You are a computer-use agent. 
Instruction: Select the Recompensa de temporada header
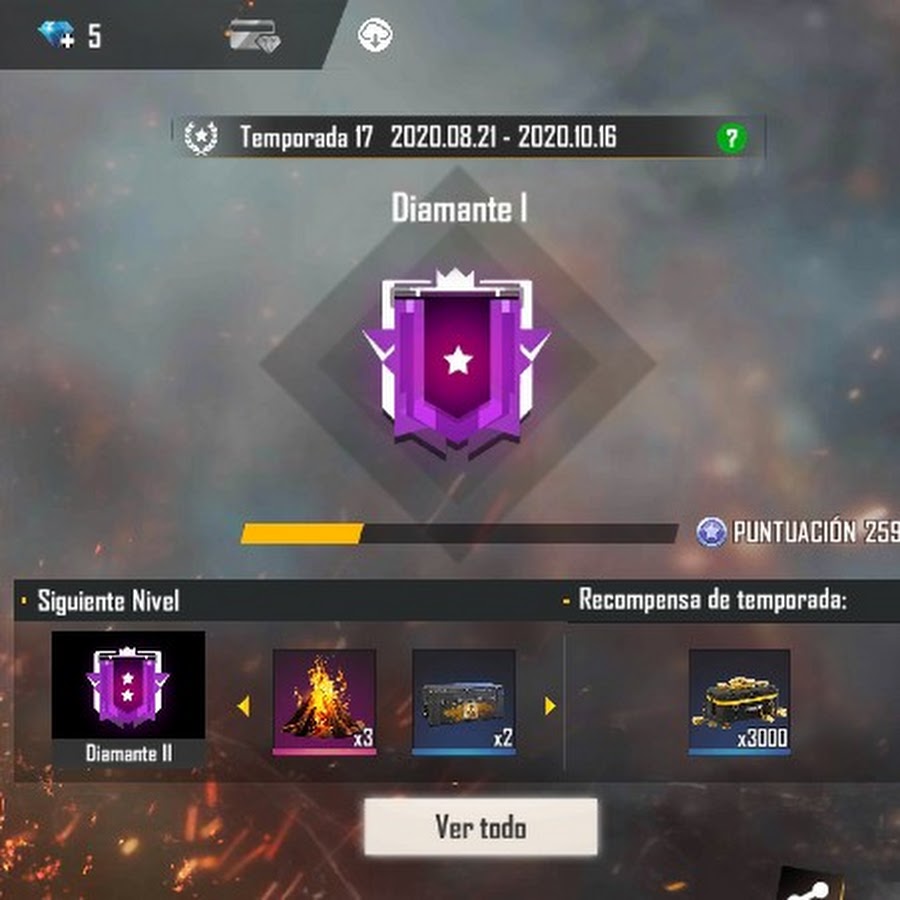[x=712, y=600]
